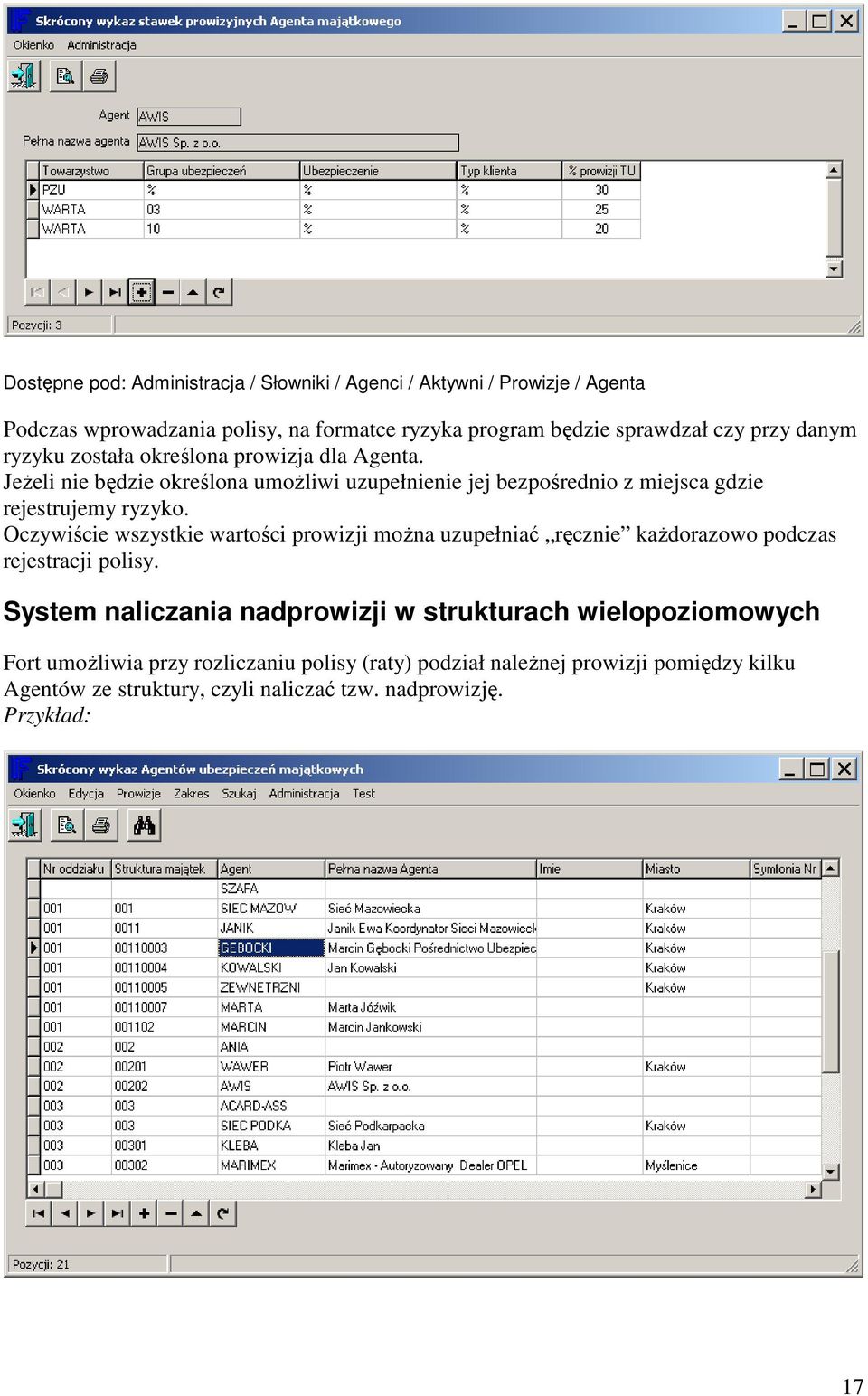Screen dimensions: 868x1396
Task: Go to next record in agents list navigator
Action: (91, 1213)
